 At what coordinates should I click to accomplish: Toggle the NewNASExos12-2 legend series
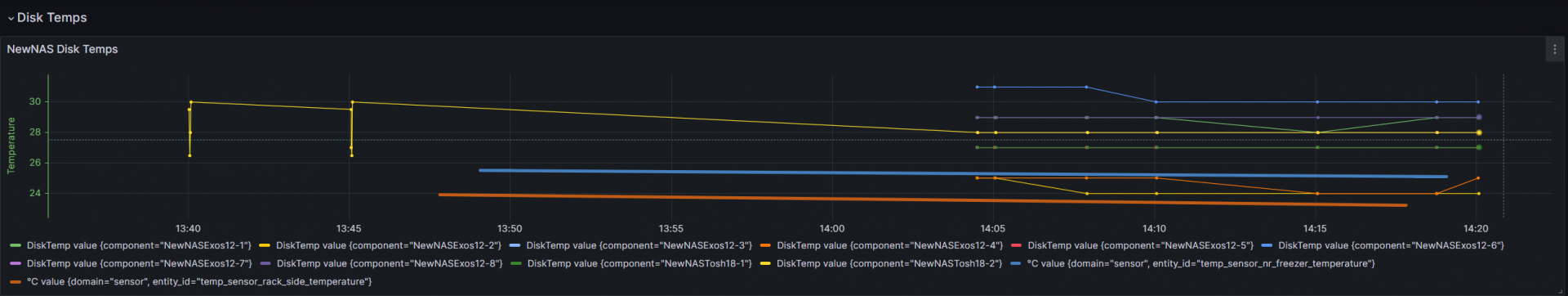[389, 245]
